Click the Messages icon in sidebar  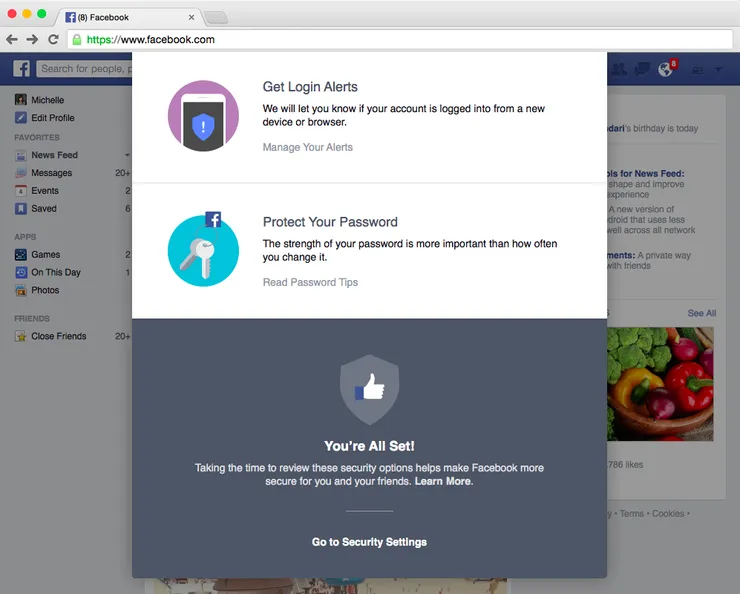tap(20, 173)
